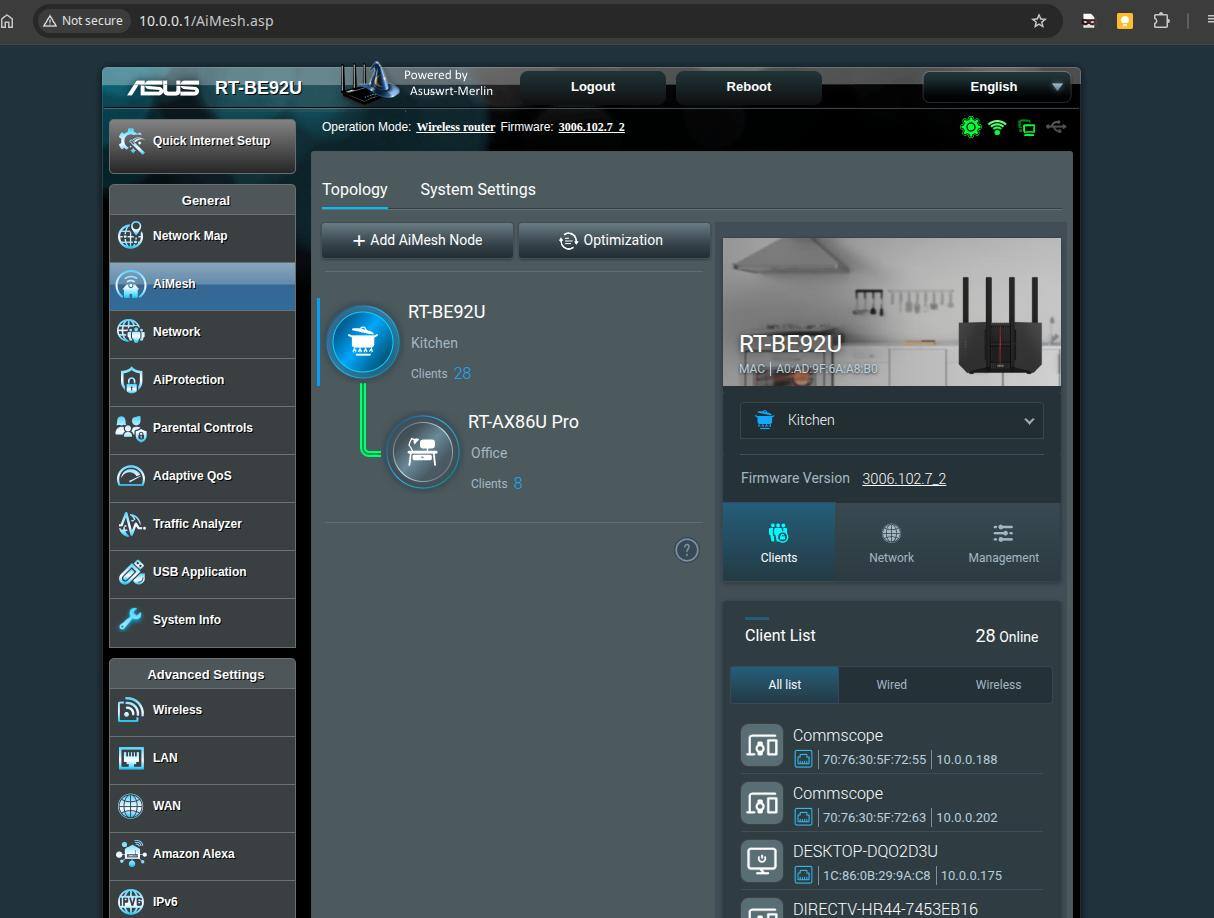Click the help question mark icon
This screenshot has width=1214, height=918.
pos(687,550)
